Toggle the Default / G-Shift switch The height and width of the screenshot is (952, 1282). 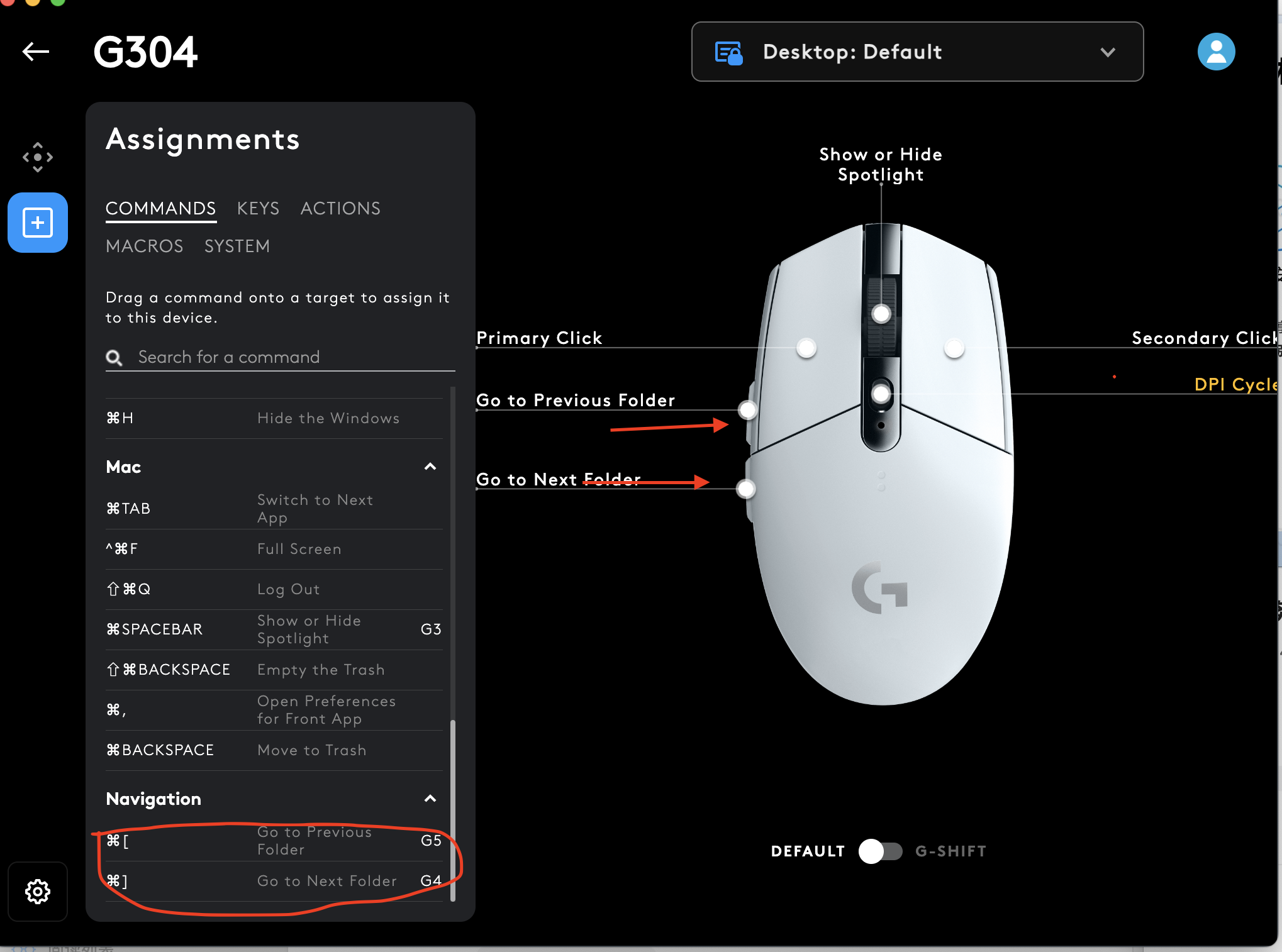click(880, 851)
